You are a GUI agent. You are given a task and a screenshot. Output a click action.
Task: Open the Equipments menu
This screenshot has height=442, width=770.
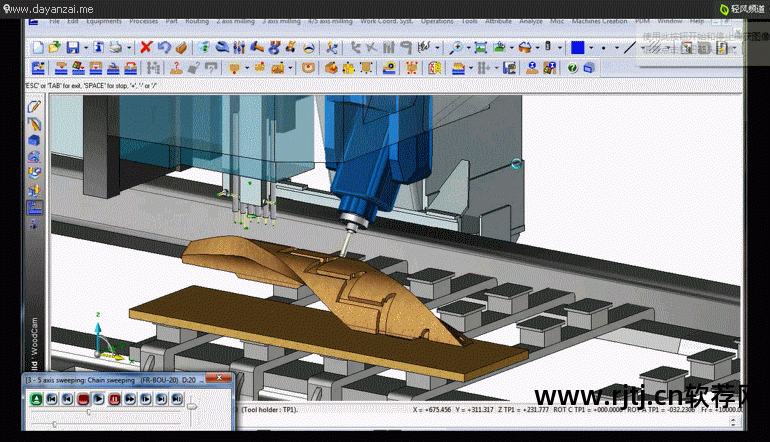(x=104, y=21)
